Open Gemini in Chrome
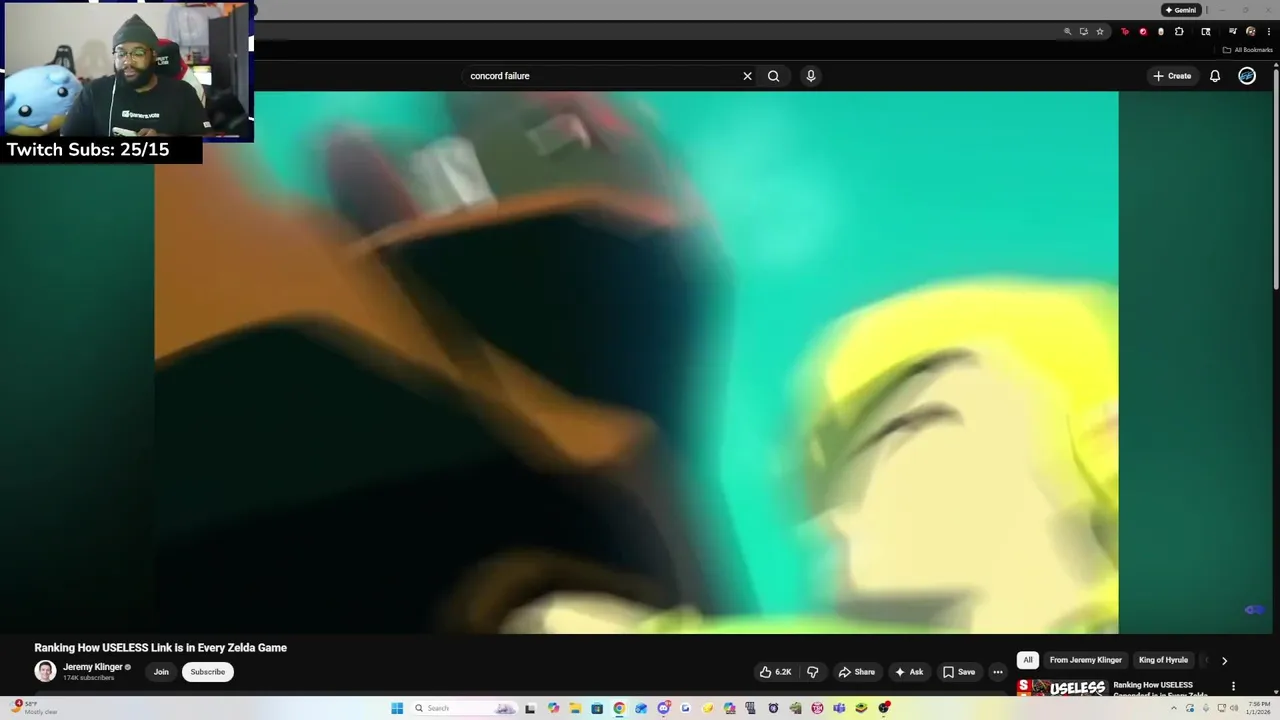This screenshot has height=720, width=1280. point(1181,10)
